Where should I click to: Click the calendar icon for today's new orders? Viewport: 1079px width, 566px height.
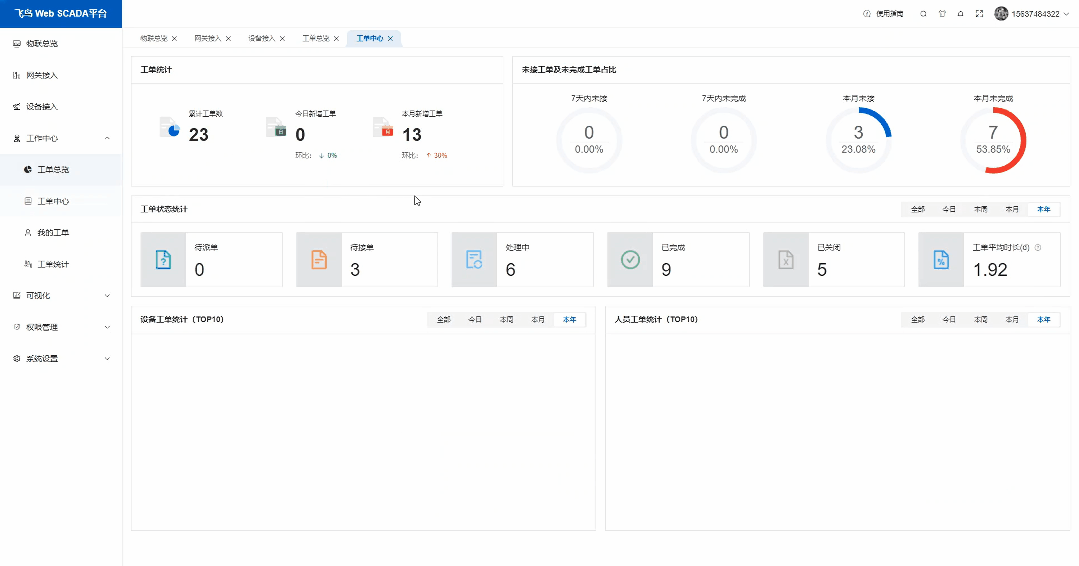pos(276,127)
